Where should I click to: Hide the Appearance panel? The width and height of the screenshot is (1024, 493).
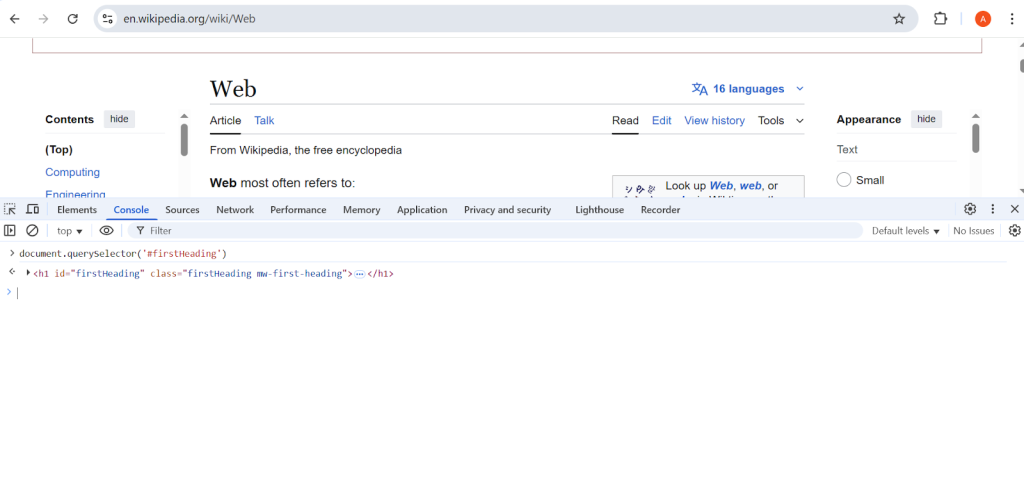click(926, 119)
